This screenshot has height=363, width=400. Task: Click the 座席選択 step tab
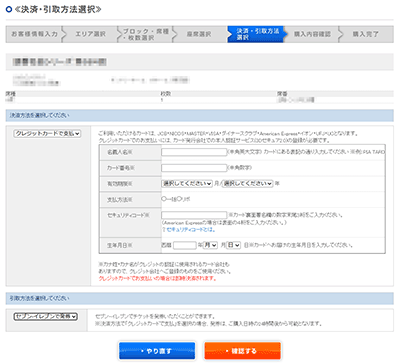pyautogui.click(x=199, y=34)
